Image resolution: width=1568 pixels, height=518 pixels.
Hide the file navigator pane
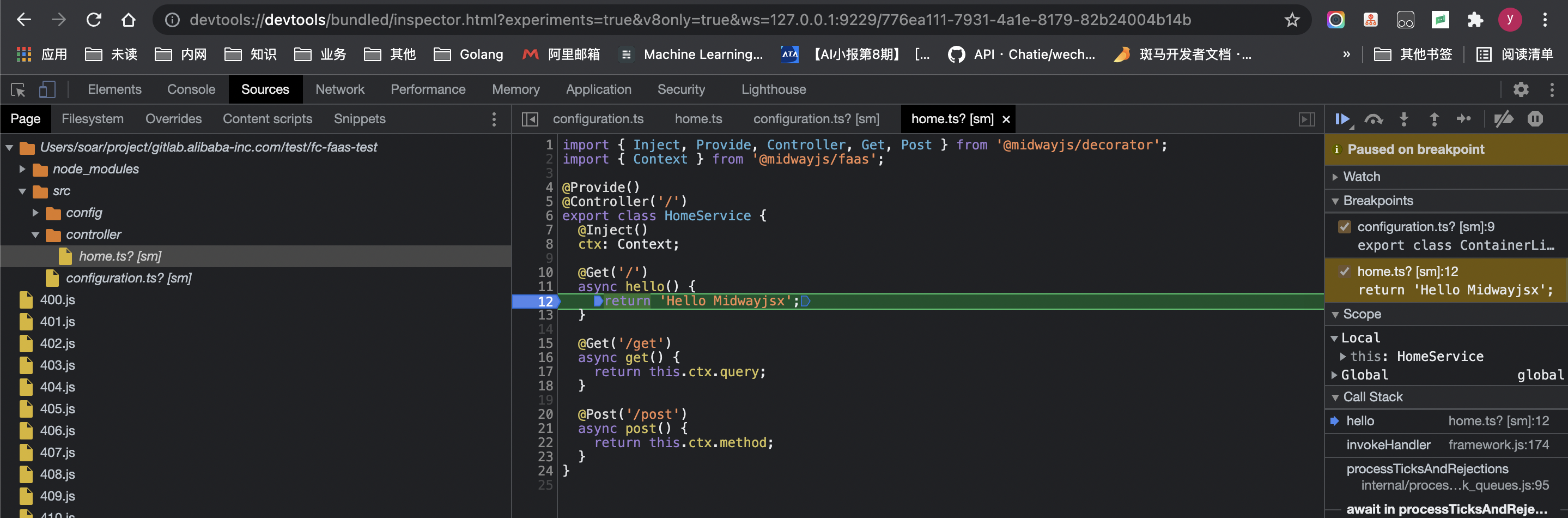tap(530, 119)
